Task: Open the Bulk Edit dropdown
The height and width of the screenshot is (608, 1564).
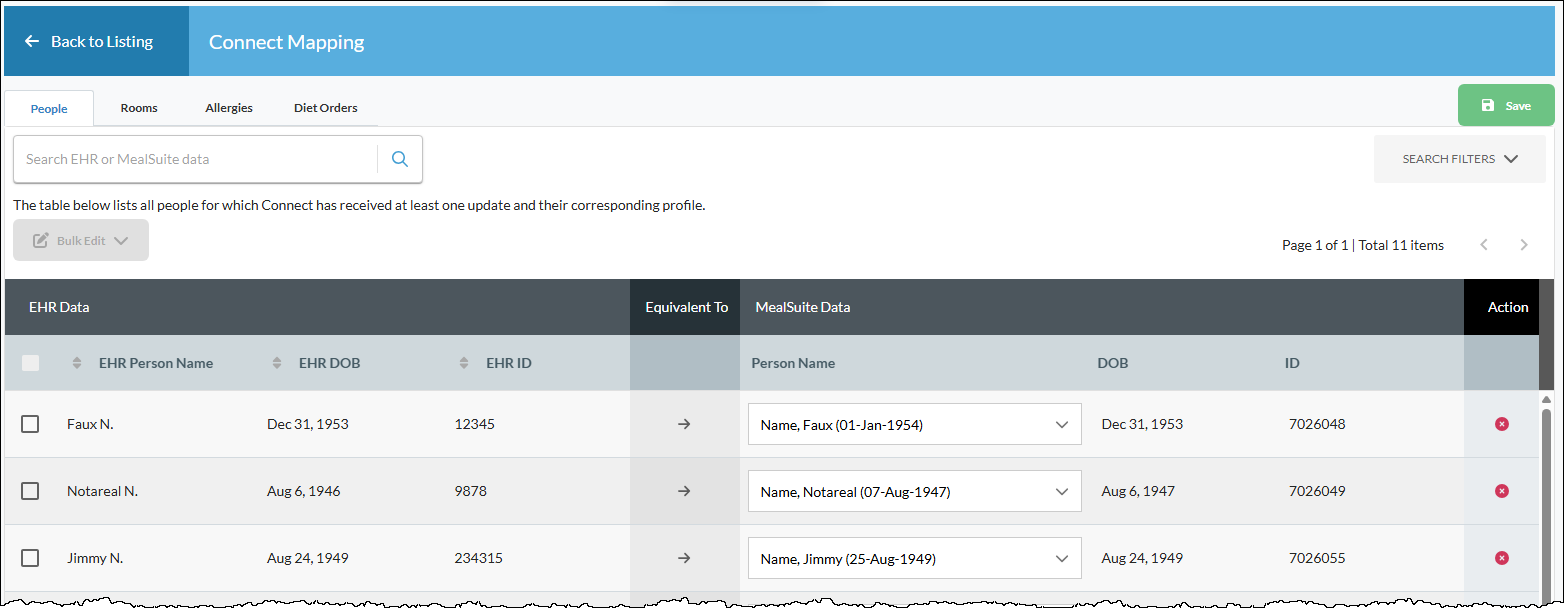Action: [81, 240]
